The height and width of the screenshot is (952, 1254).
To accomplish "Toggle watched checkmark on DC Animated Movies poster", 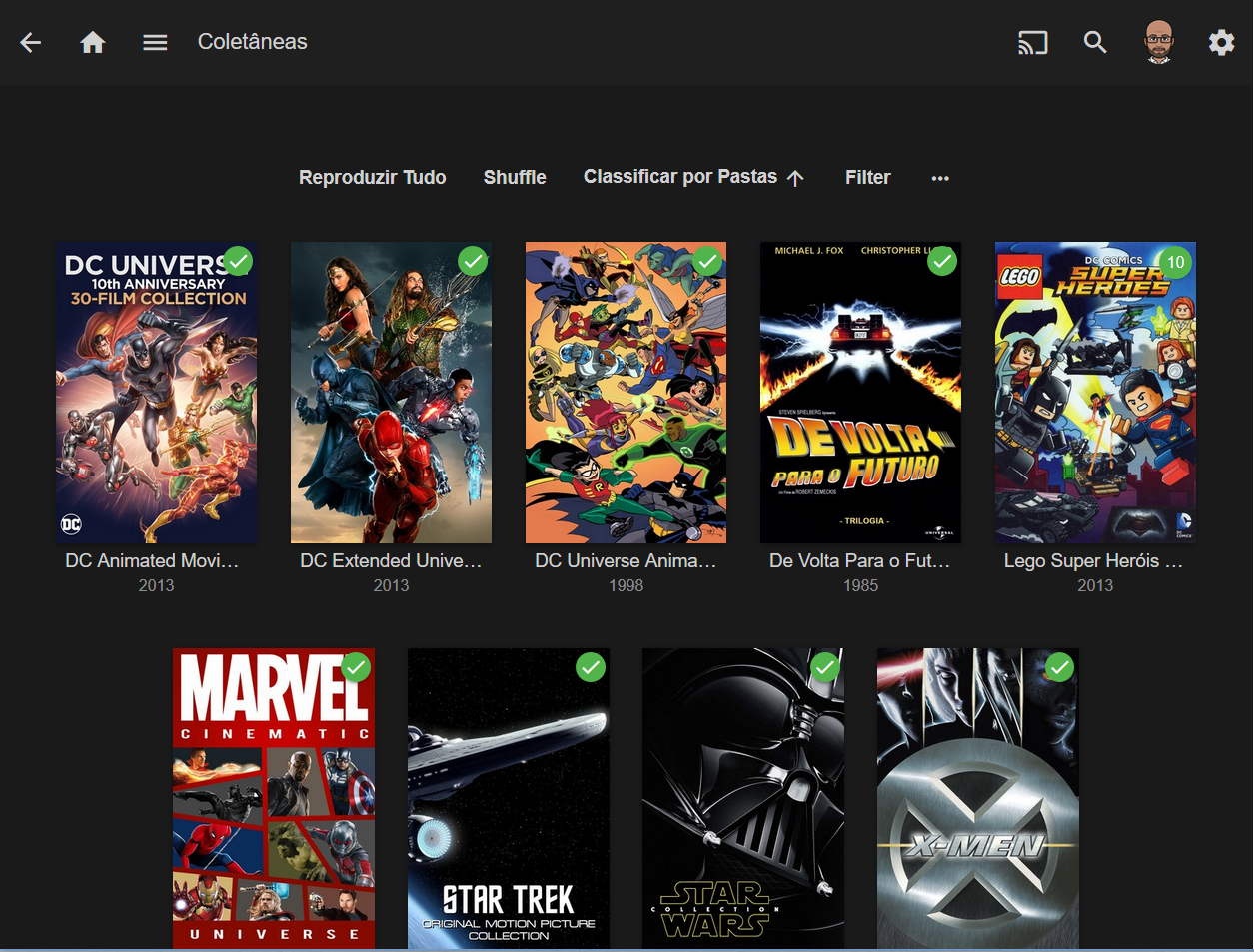I will point(238,261).
